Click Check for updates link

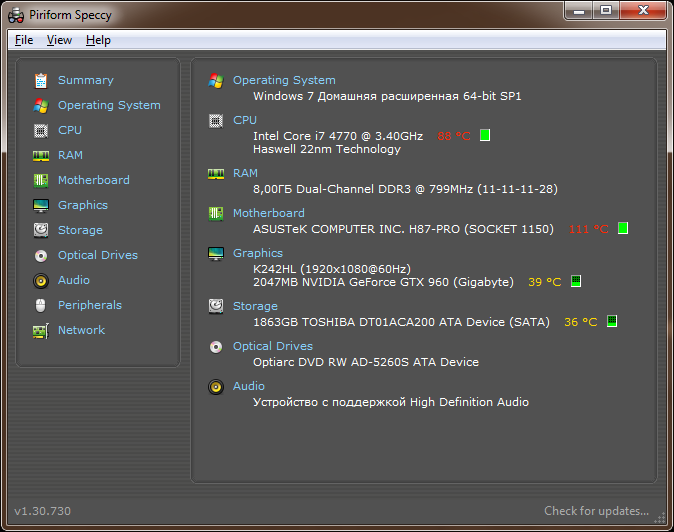pos(597,511)
